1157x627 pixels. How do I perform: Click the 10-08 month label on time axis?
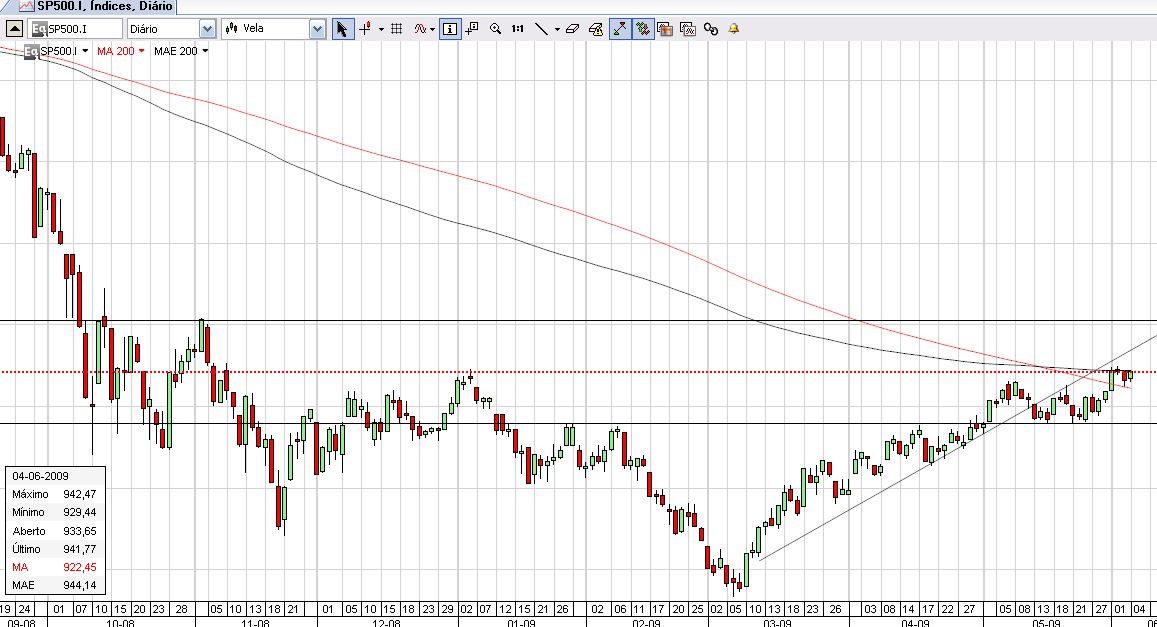tap(120, 623)
